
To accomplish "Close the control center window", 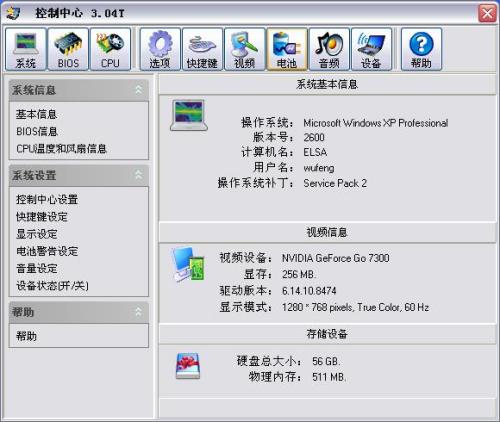I will (487, 14).
